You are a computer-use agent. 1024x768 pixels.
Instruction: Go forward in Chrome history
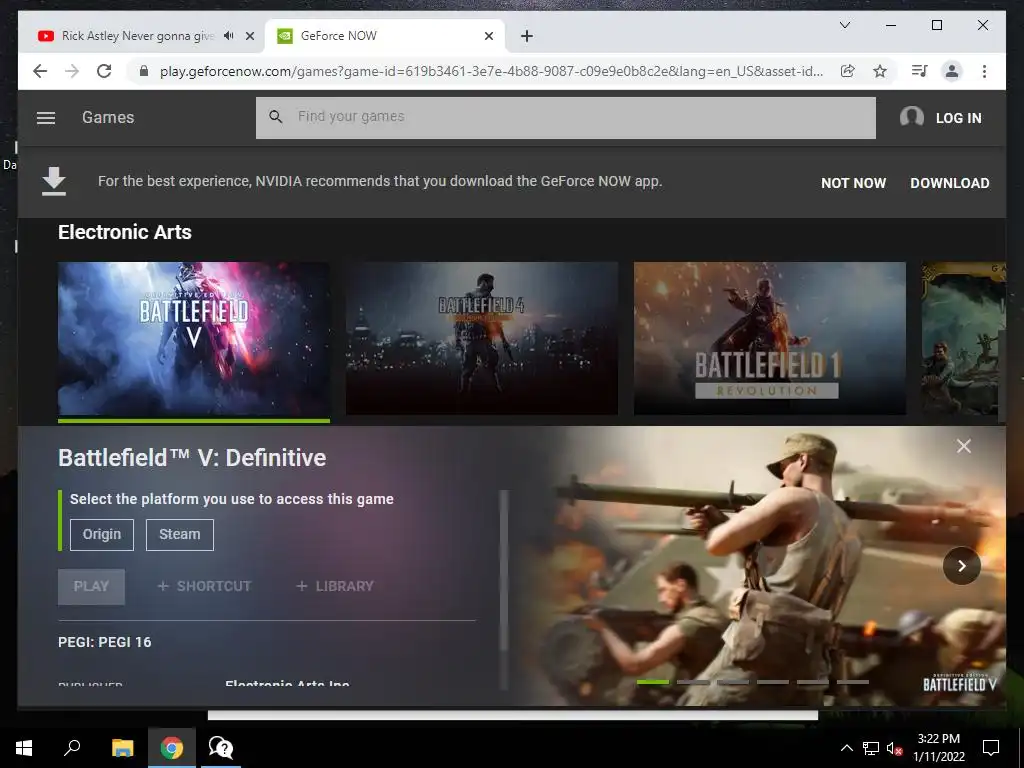point(72,71)
